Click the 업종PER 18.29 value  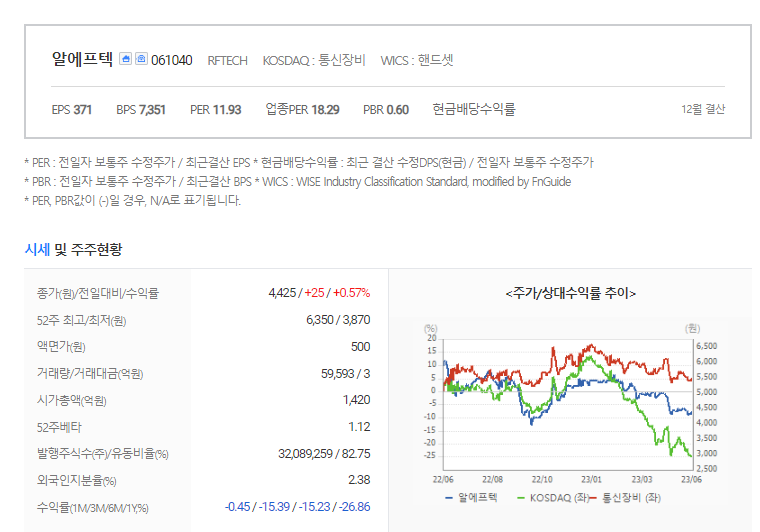302,110
